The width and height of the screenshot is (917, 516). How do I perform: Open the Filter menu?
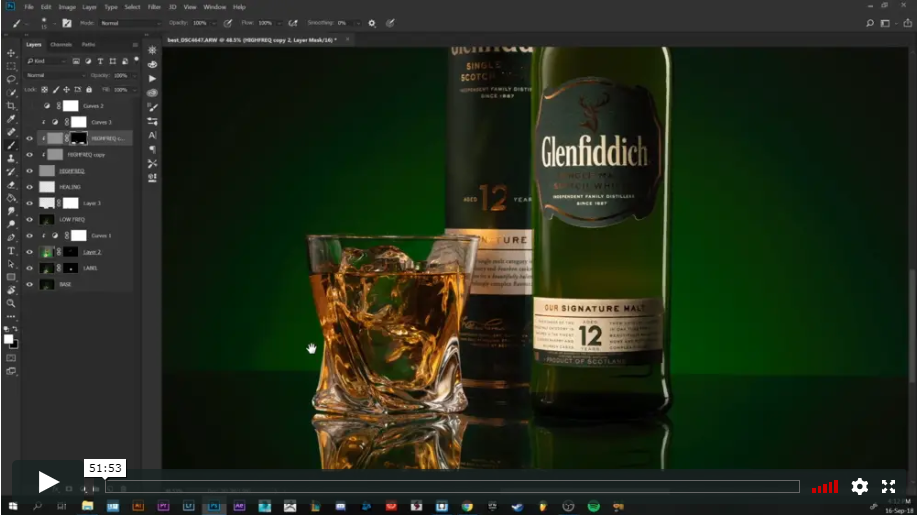[154, 7]
